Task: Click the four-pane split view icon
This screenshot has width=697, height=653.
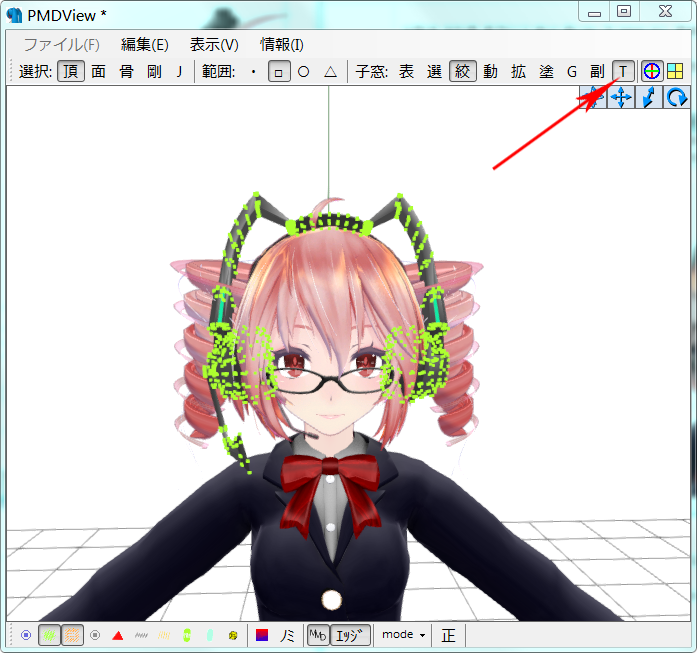Action: pyautogui.click(x=675, y=71)
